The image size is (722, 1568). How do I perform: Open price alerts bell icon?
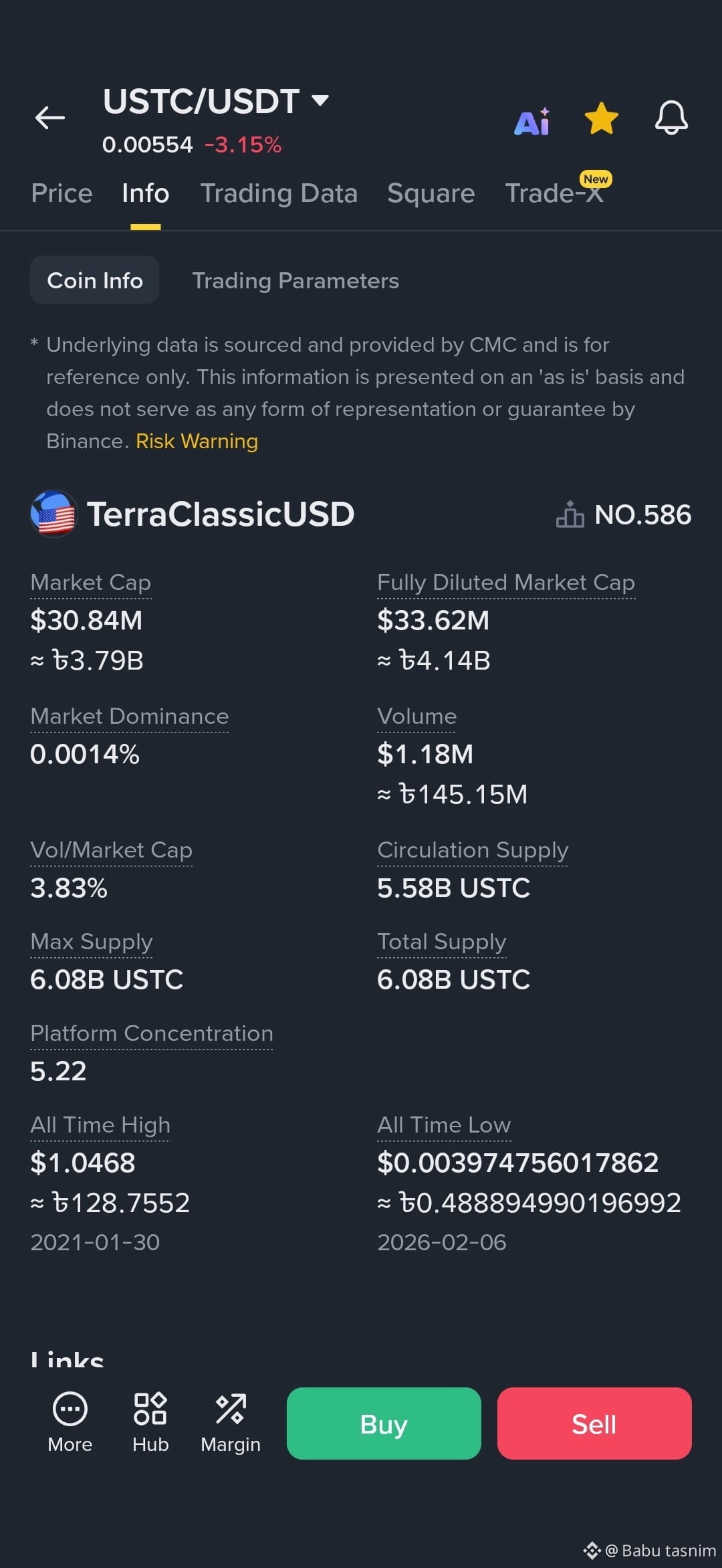671,118
